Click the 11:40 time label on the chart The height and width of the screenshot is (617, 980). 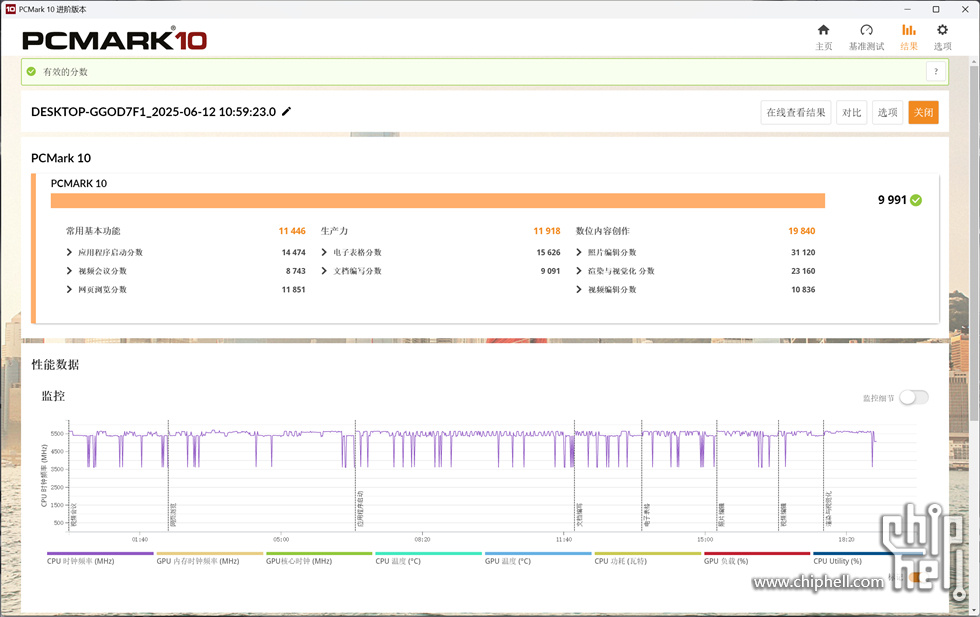(x=564, y=539)
